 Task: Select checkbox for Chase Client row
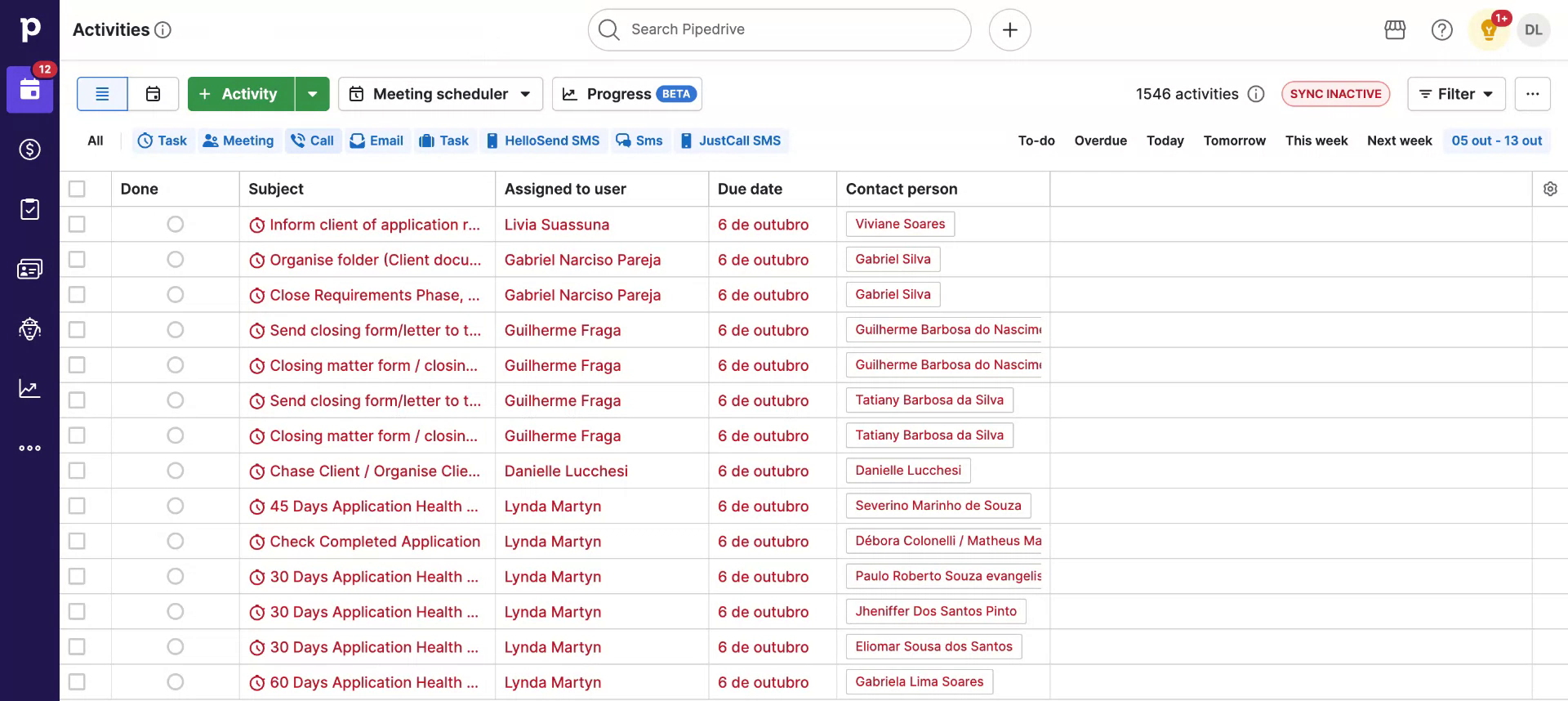[77, 471]
